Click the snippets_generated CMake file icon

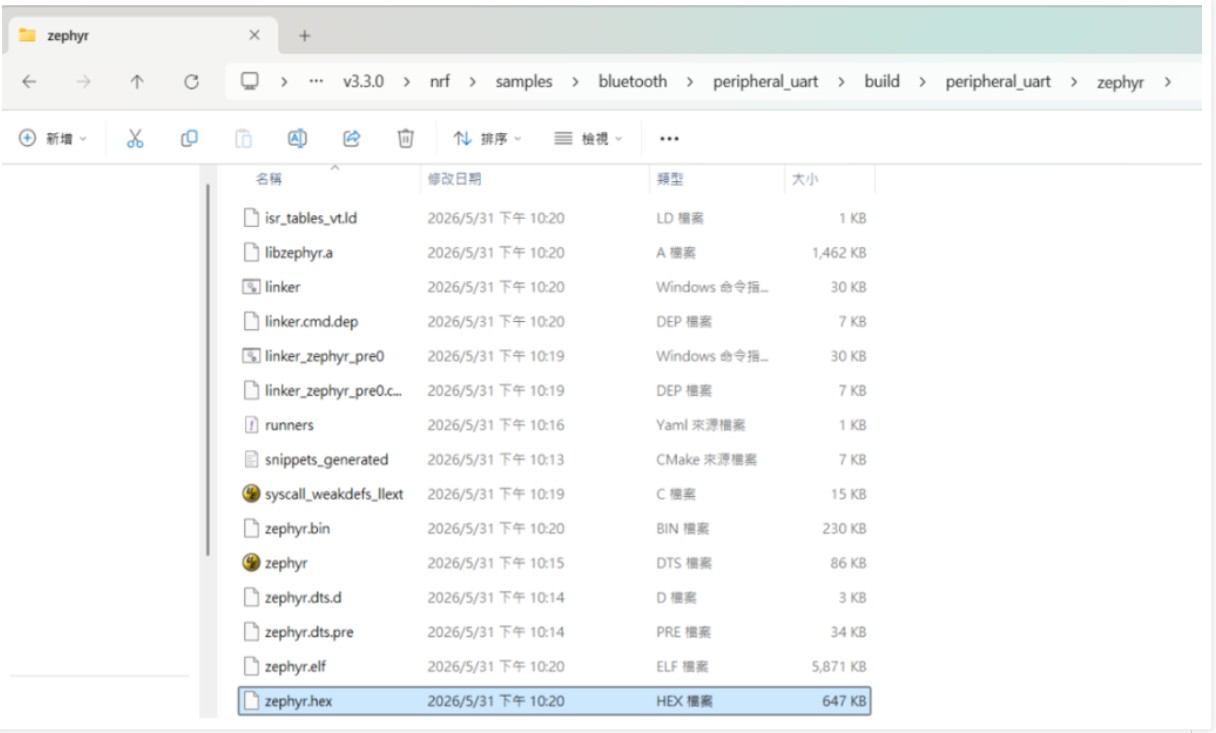251,459
